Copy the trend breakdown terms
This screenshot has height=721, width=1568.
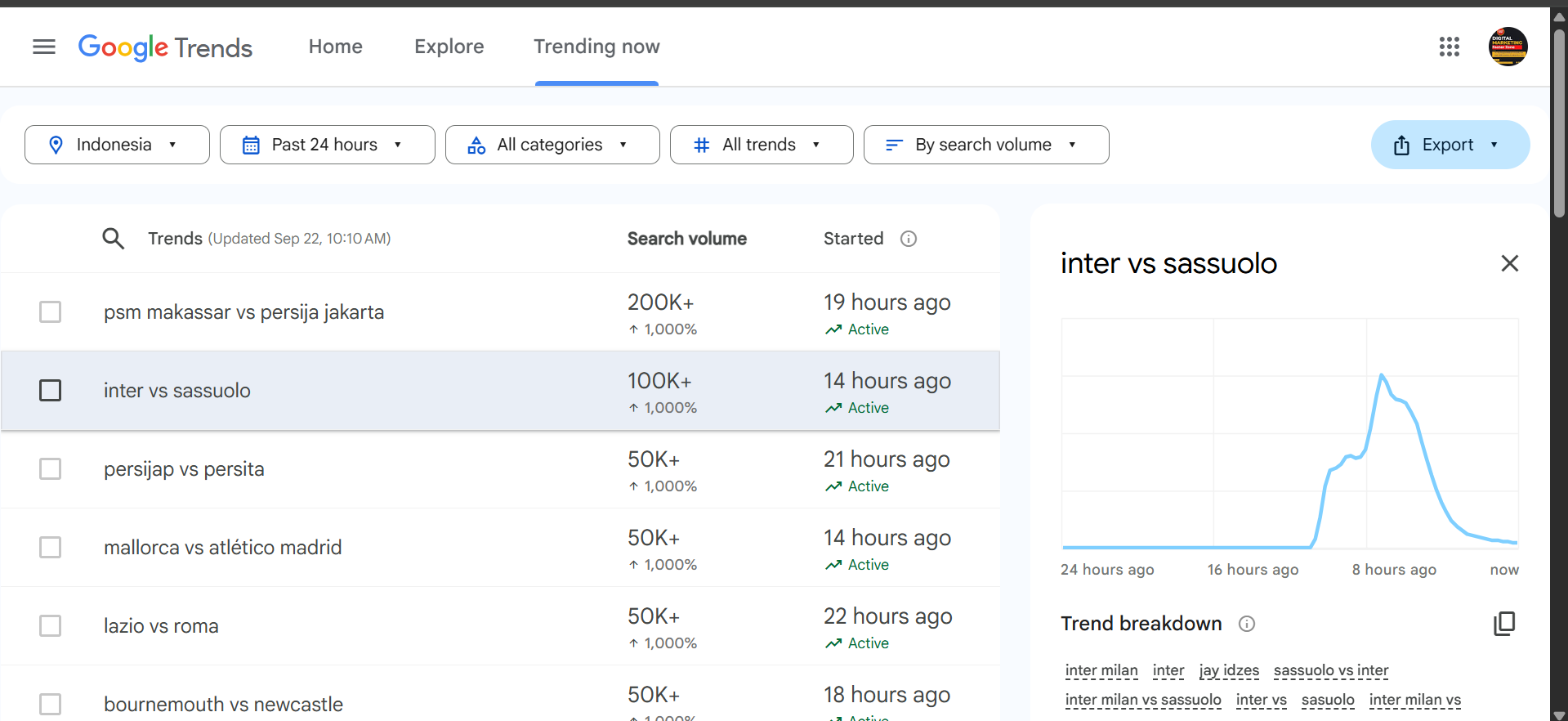1503,624
